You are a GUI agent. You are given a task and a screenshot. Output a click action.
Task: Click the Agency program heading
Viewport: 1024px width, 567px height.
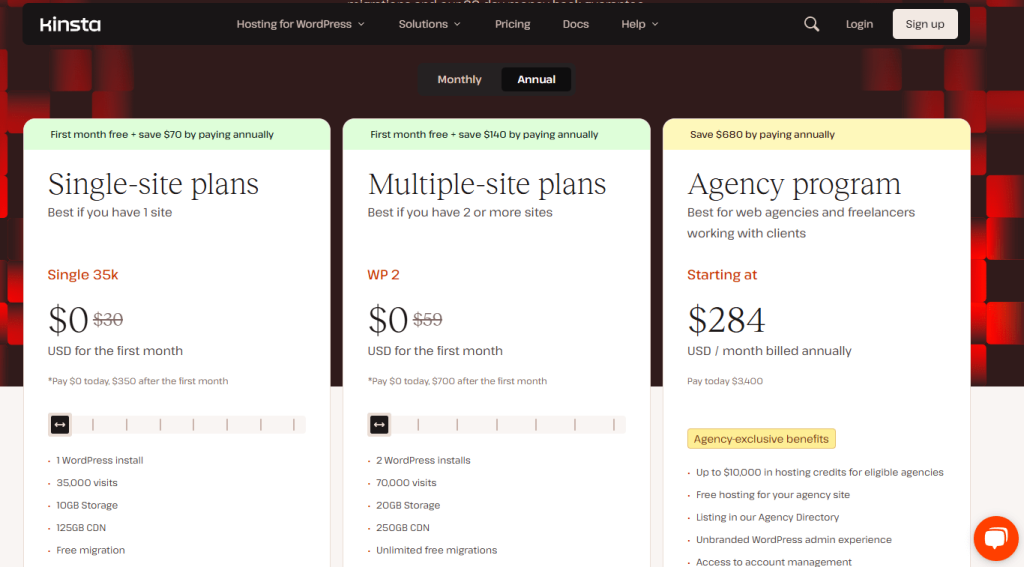click(793, 184)
